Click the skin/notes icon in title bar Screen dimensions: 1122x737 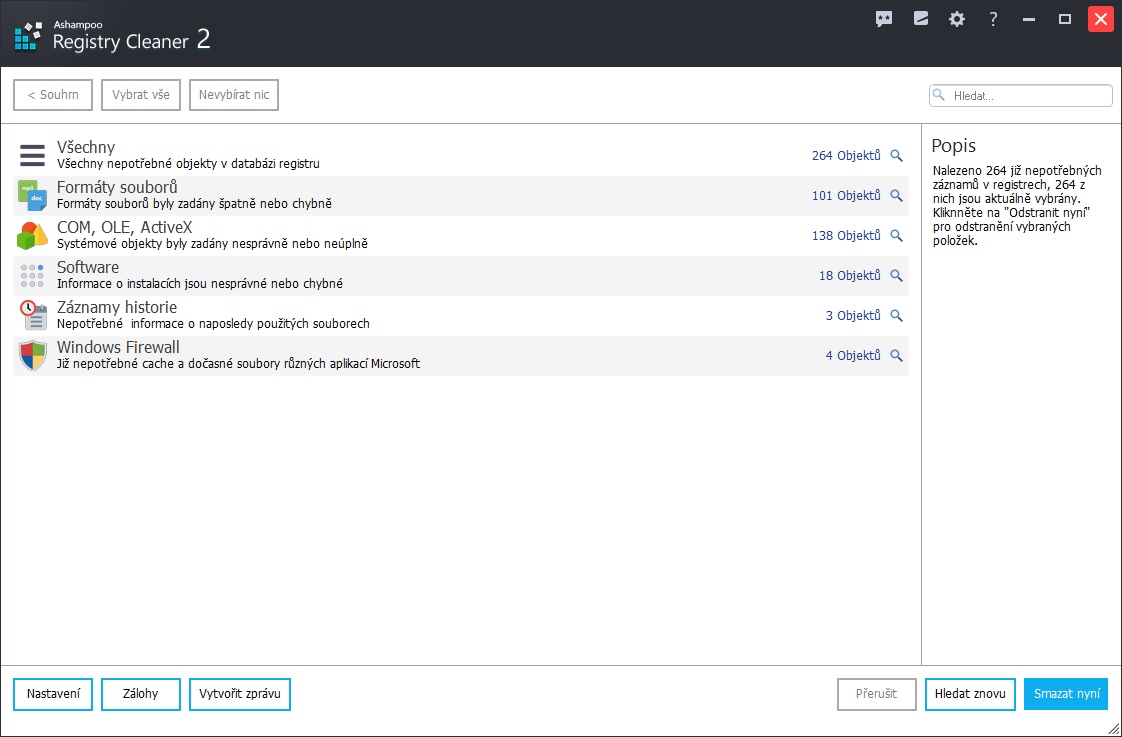(x=921, y=19)
